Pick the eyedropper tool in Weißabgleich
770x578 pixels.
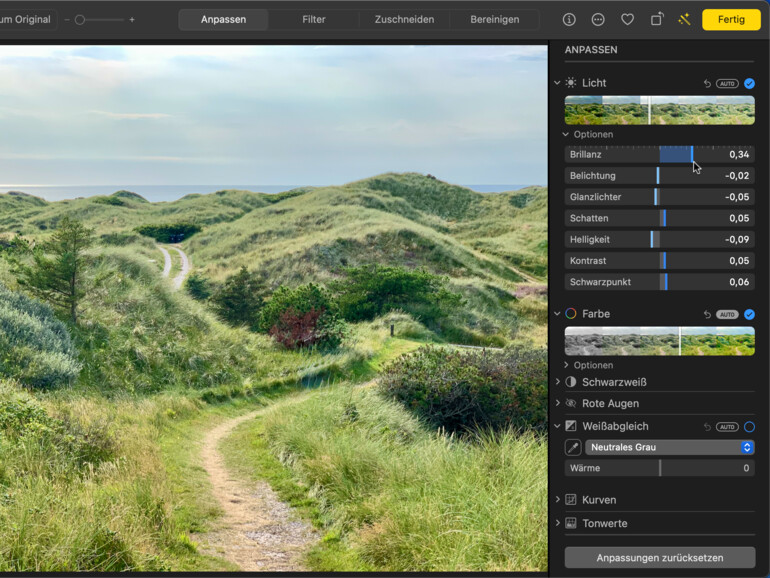(571, 447)
